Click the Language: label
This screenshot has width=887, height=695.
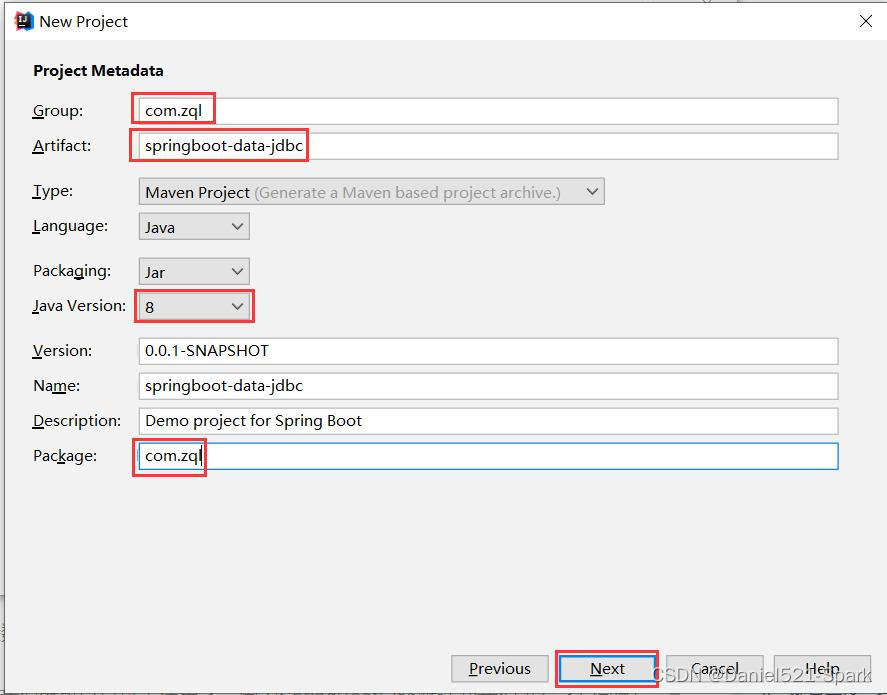click(x=70, y=226)
